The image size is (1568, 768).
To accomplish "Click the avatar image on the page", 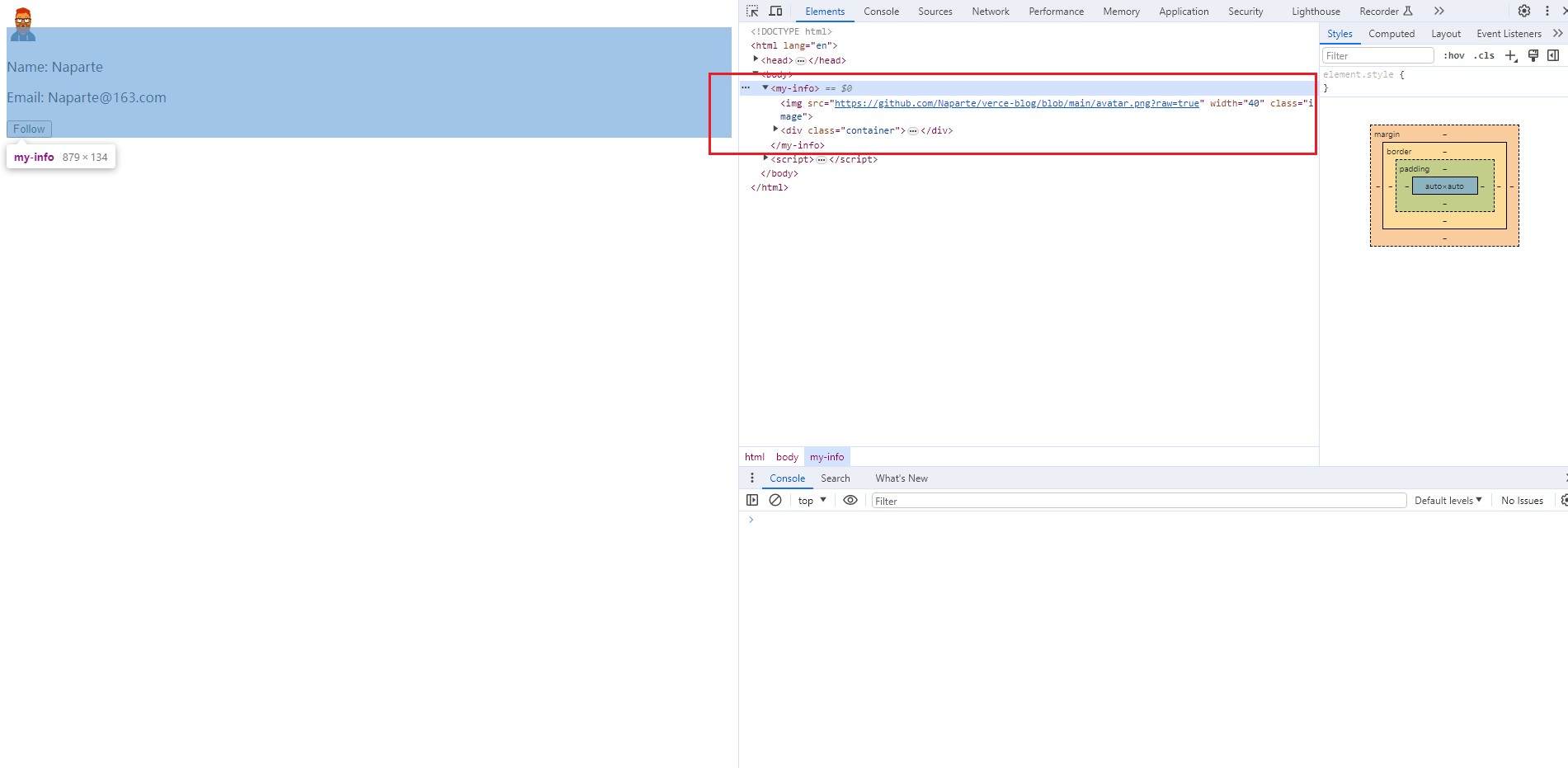I will pyautogui.click(x=23, y=25).
